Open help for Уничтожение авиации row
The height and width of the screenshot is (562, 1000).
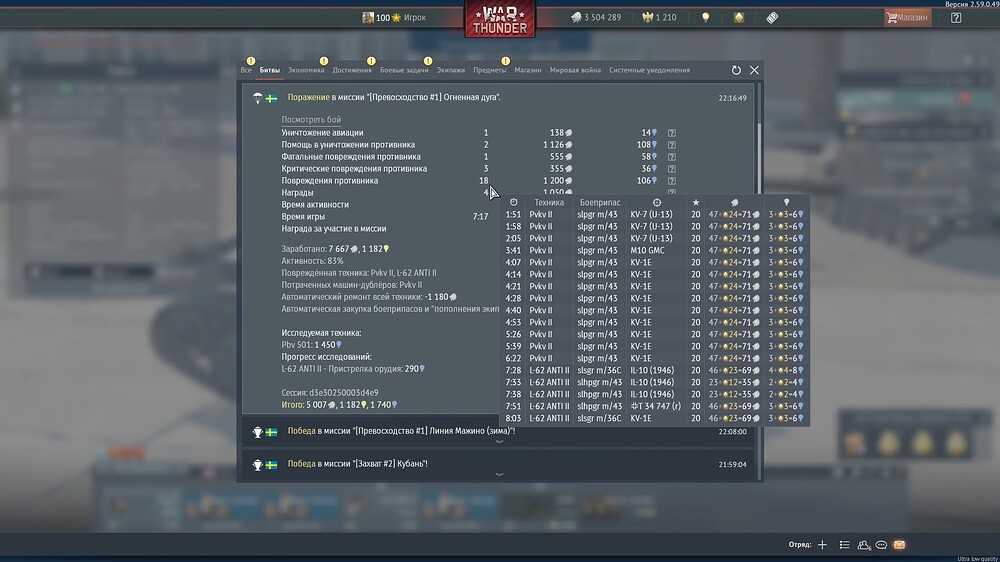click(672, 133)
